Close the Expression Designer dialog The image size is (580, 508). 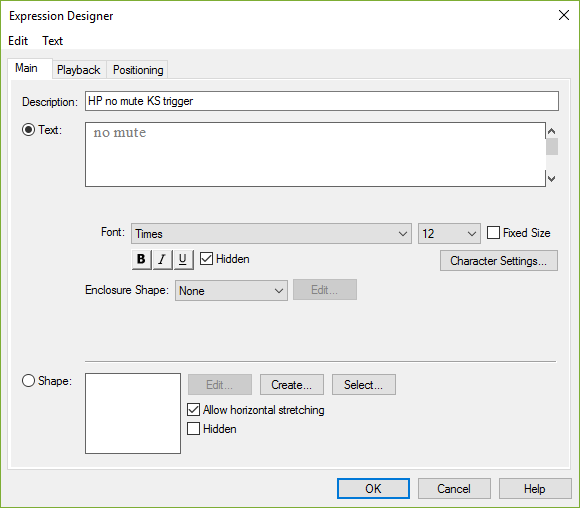pyautogui.click(x=564, y=15)
